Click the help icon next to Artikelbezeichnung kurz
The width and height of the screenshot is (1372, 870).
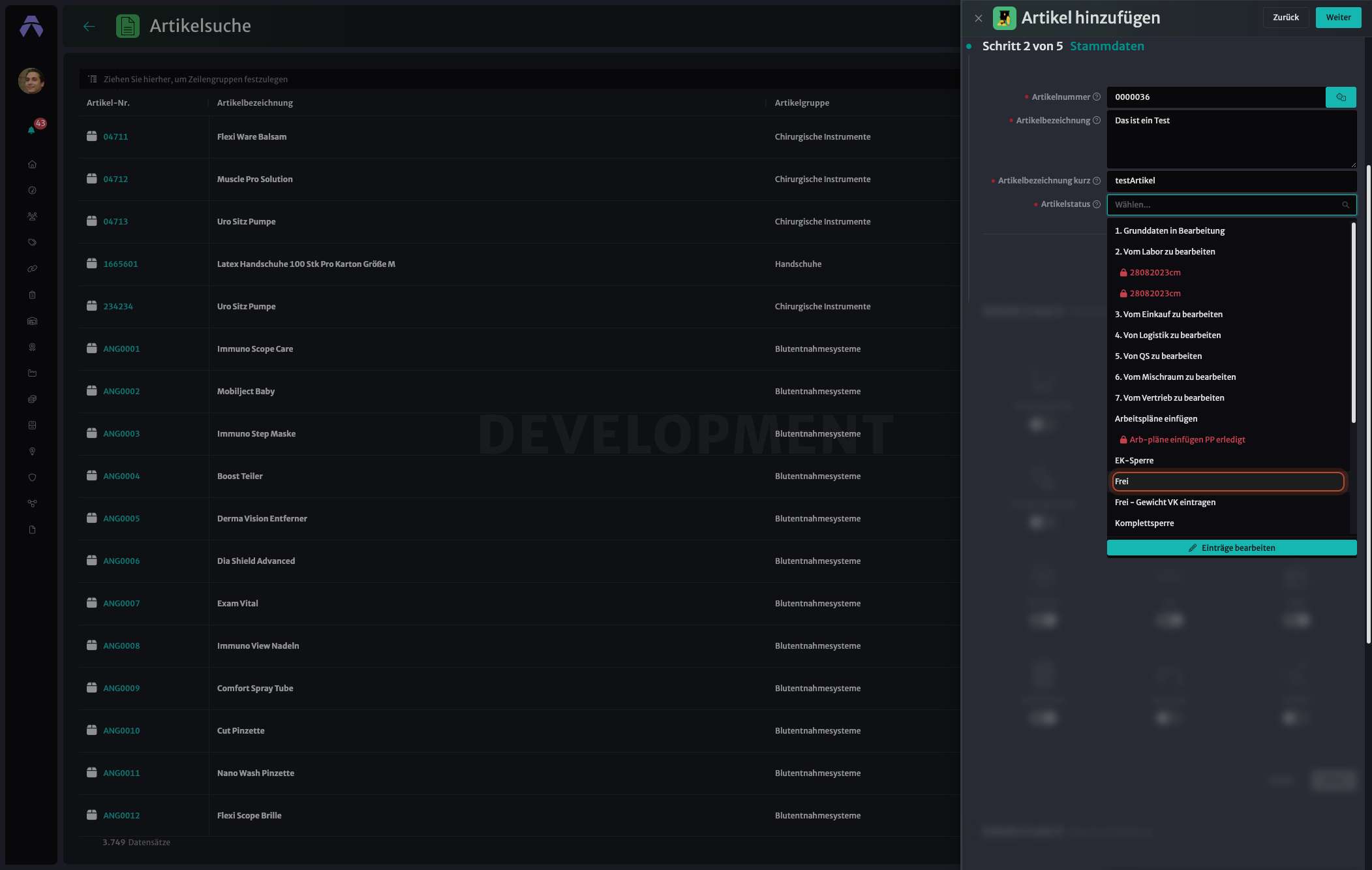pos(1097,181)
